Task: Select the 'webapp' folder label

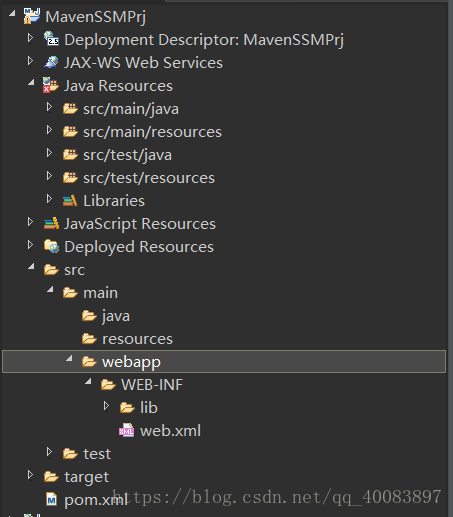Action: pos(131,362)
